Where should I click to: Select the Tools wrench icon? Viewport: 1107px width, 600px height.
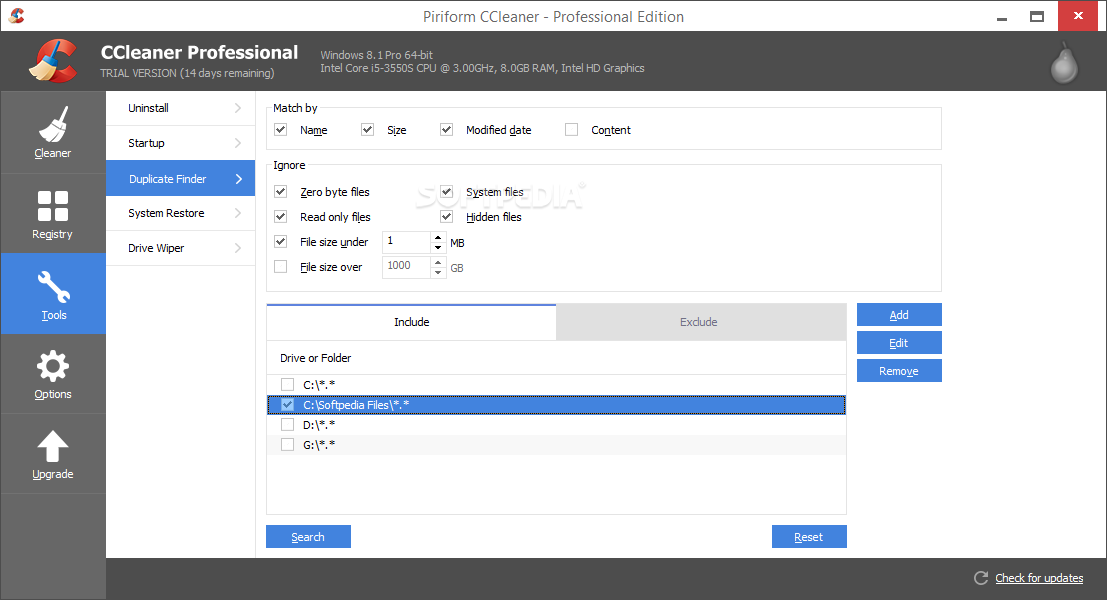tap(53, 287)
